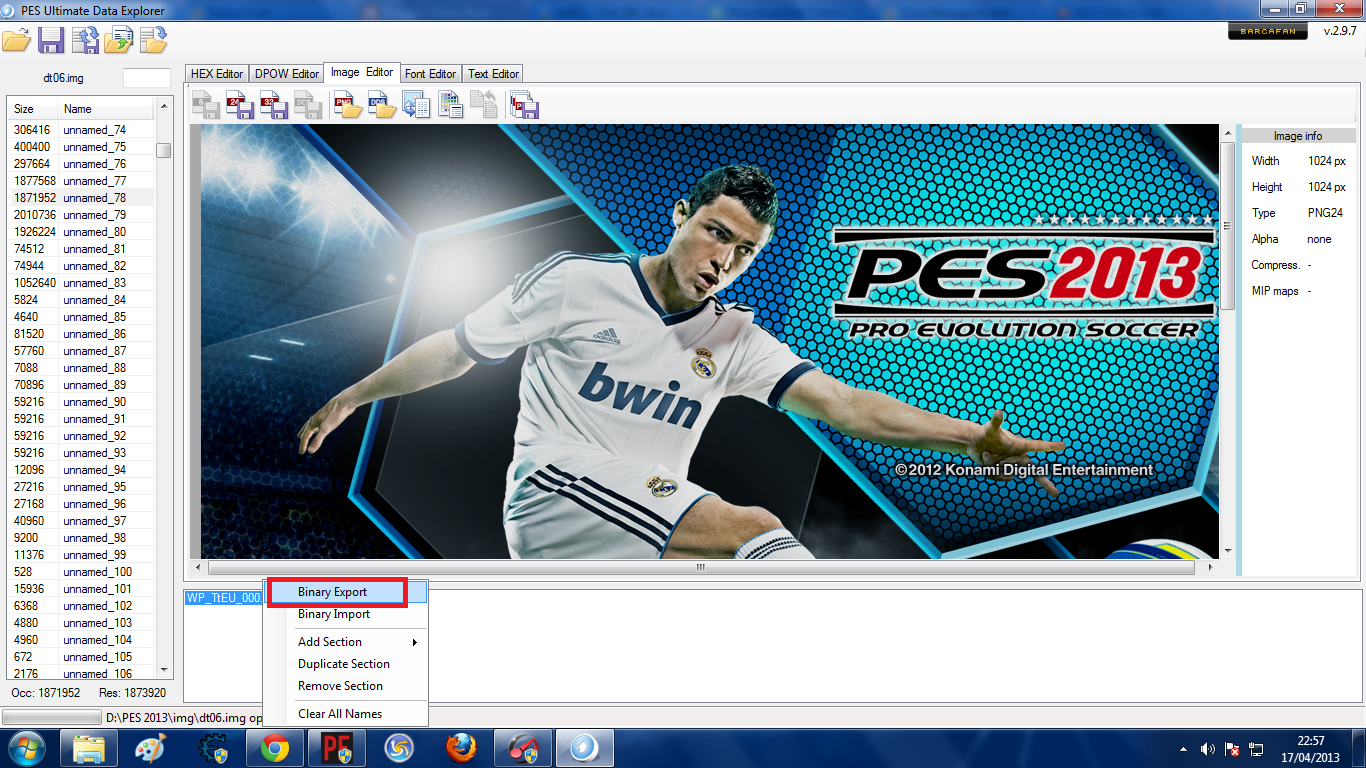Select the unnamed_83 file row
This screenshot has width=1366, height=768.
click(x=81, y=283)
